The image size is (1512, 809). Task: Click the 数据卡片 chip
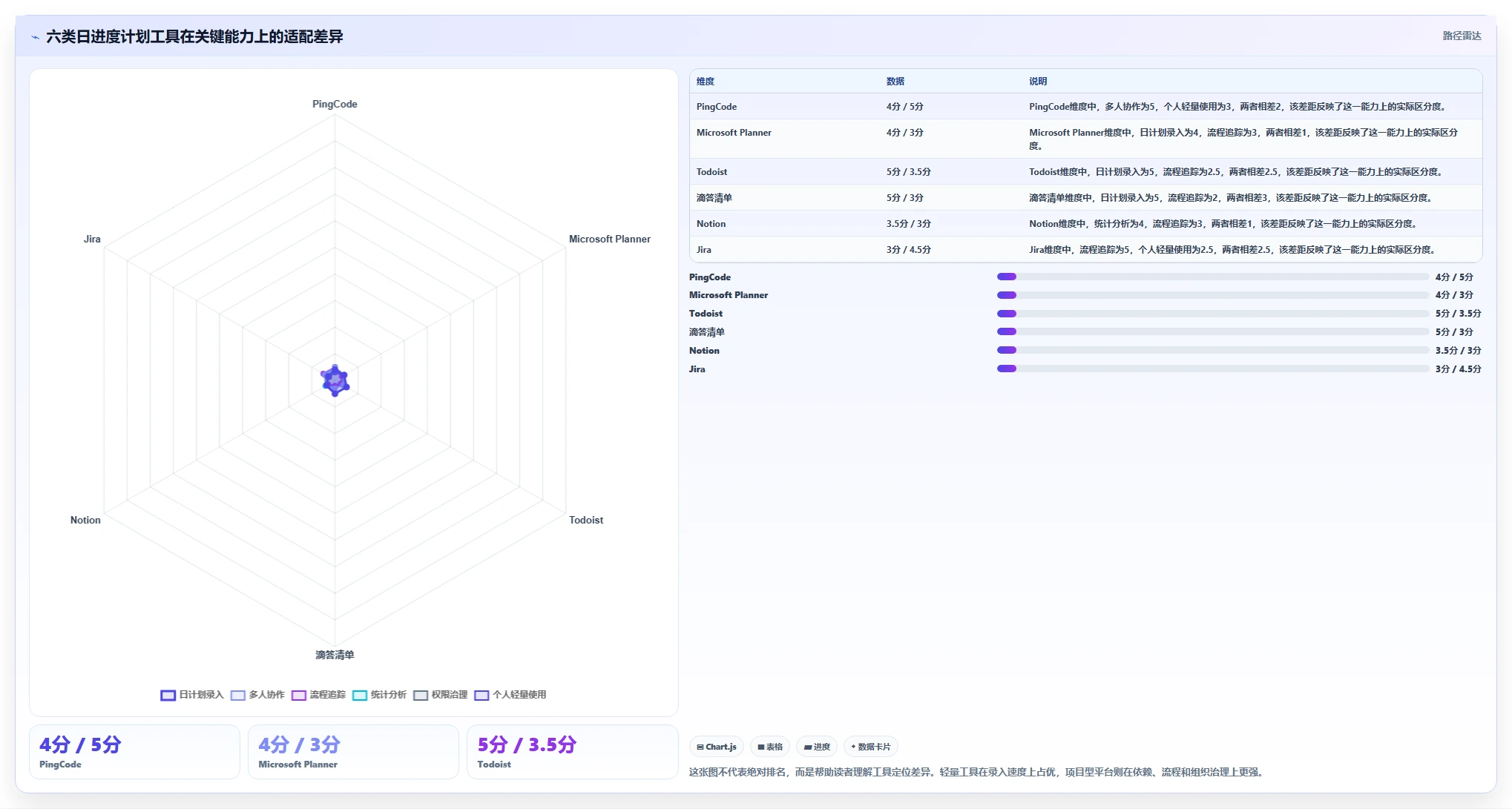pos(871,747)
